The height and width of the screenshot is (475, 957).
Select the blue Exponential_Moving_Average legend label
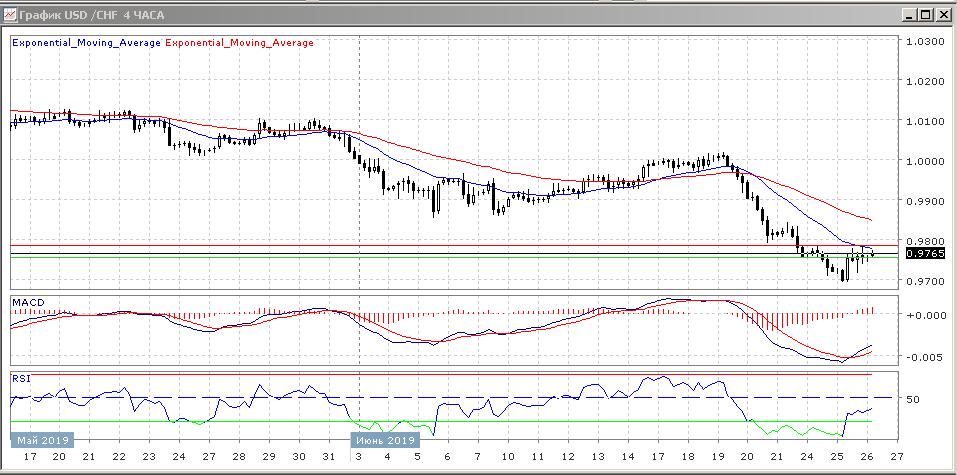[84, 43]
